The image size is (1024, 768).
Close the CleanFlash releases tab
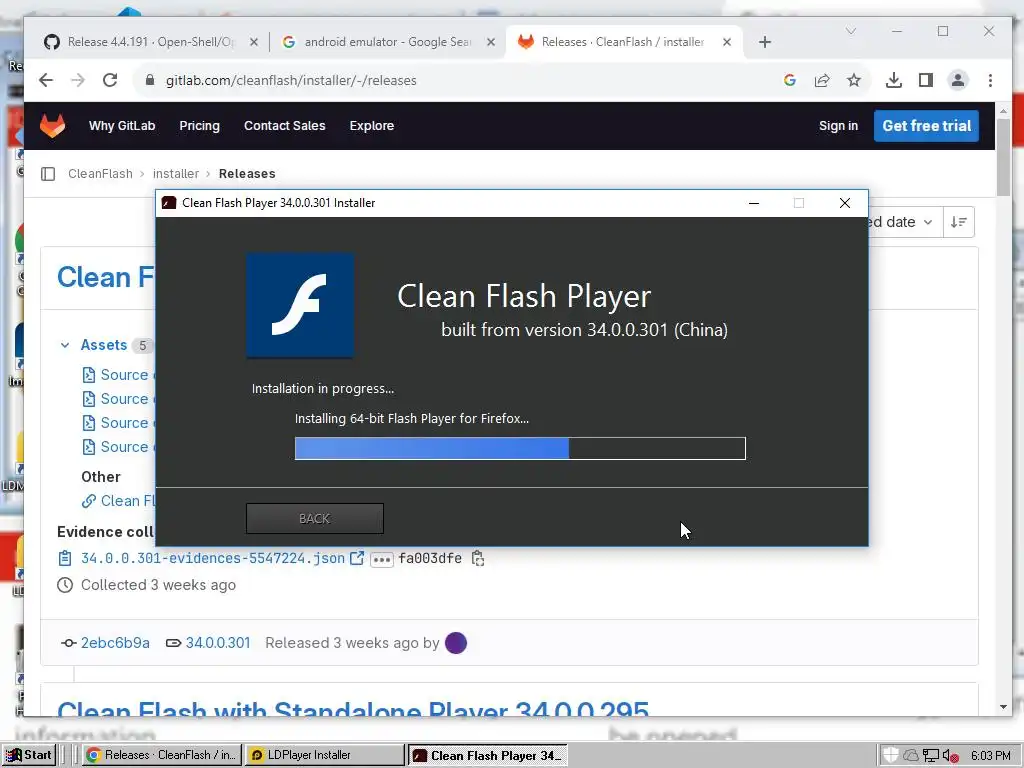[x=727, y=42]
